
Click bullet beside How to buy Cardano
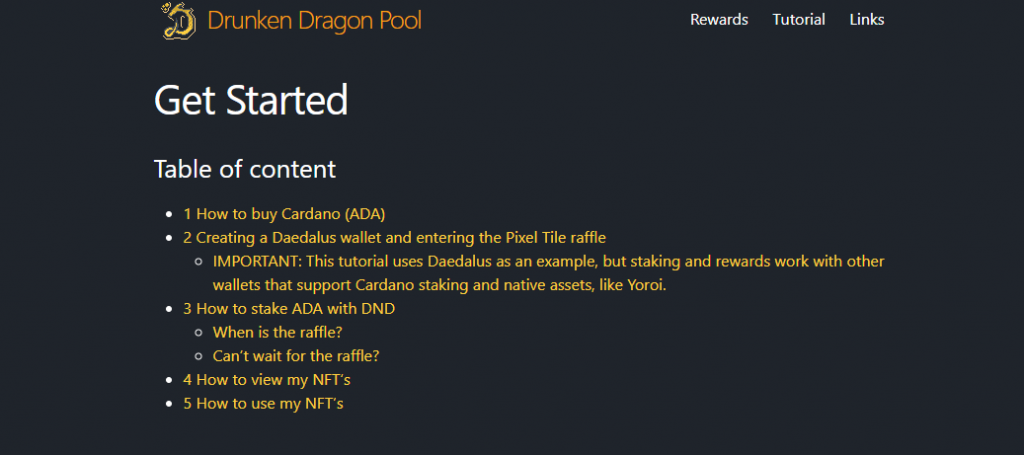pyautogui.click(x=170, y=214)
